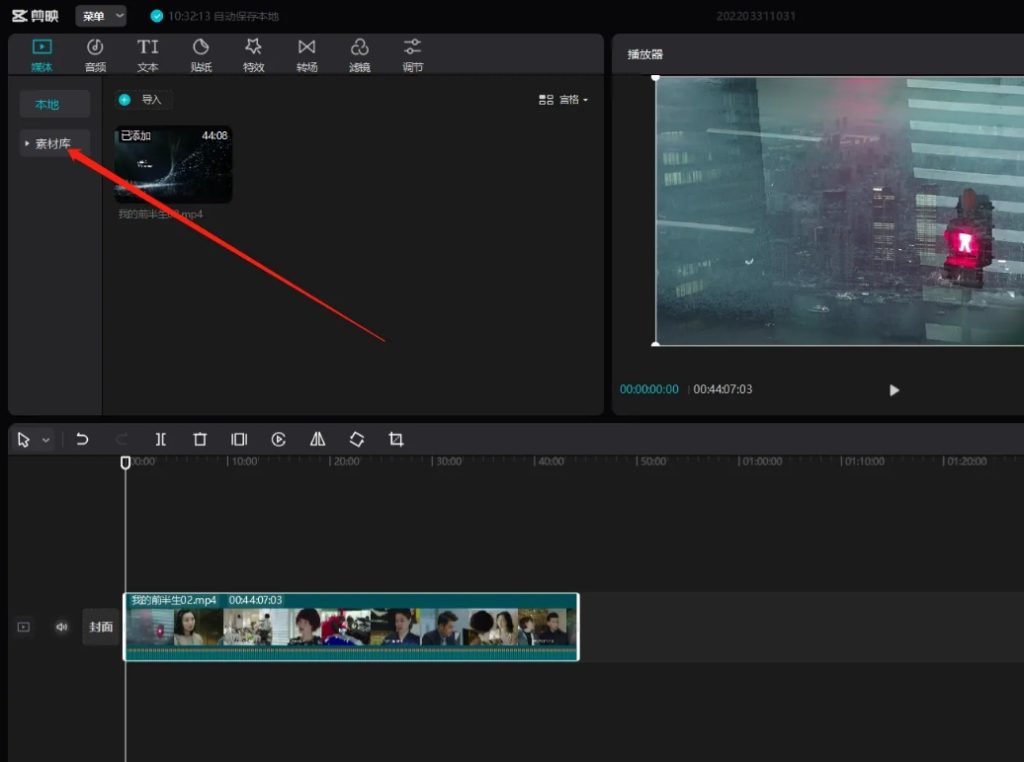1024x762 pixels.
Task: Open the 转场 transitions tab
Action: click(x=307, y=55)
